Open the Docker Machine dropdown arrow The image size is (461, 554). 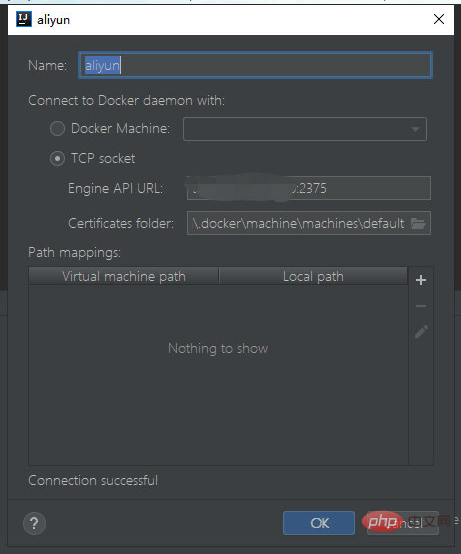point(415,129)
